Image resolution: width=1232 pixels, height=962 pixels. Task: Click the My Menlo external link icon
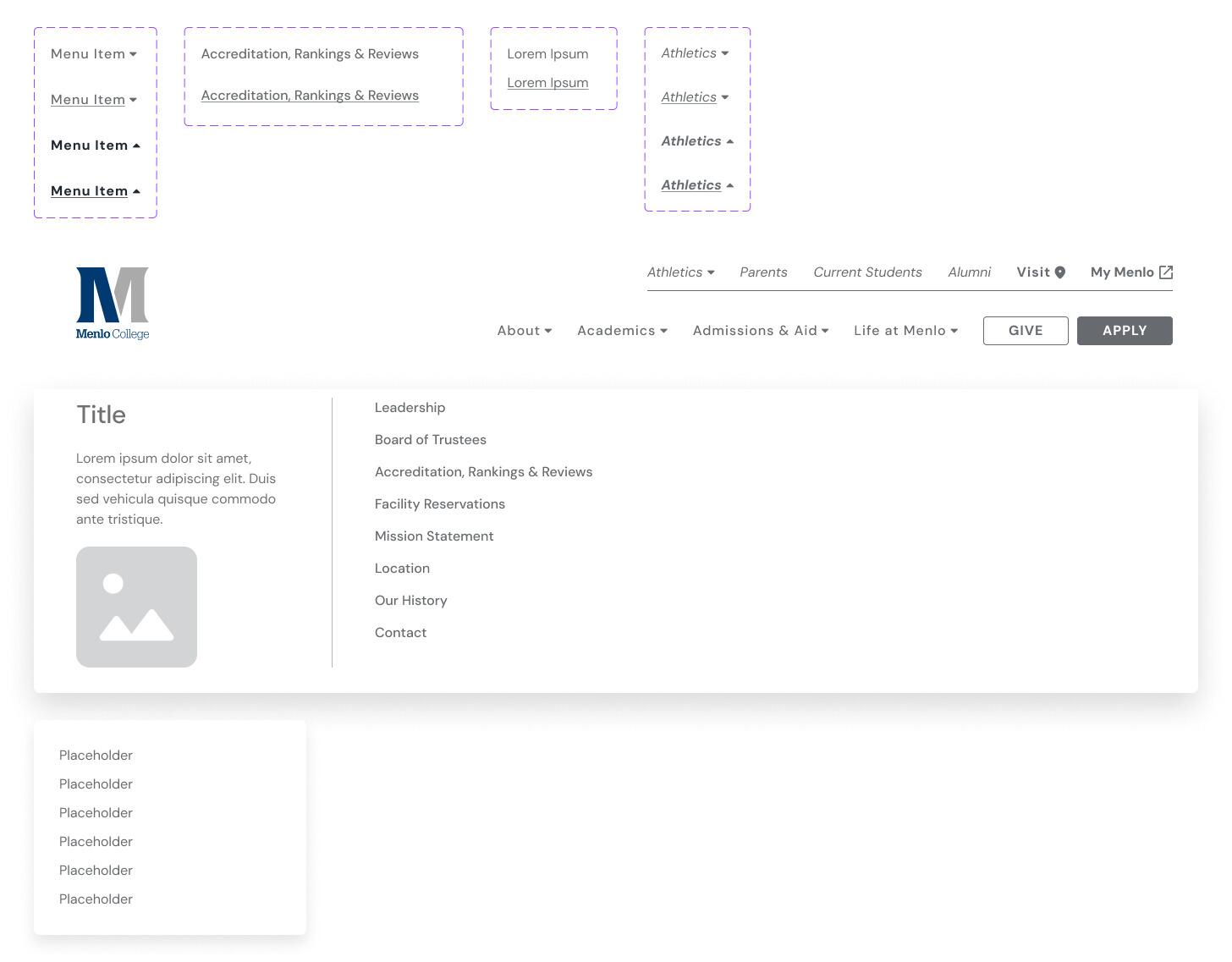click(1166, 272)
